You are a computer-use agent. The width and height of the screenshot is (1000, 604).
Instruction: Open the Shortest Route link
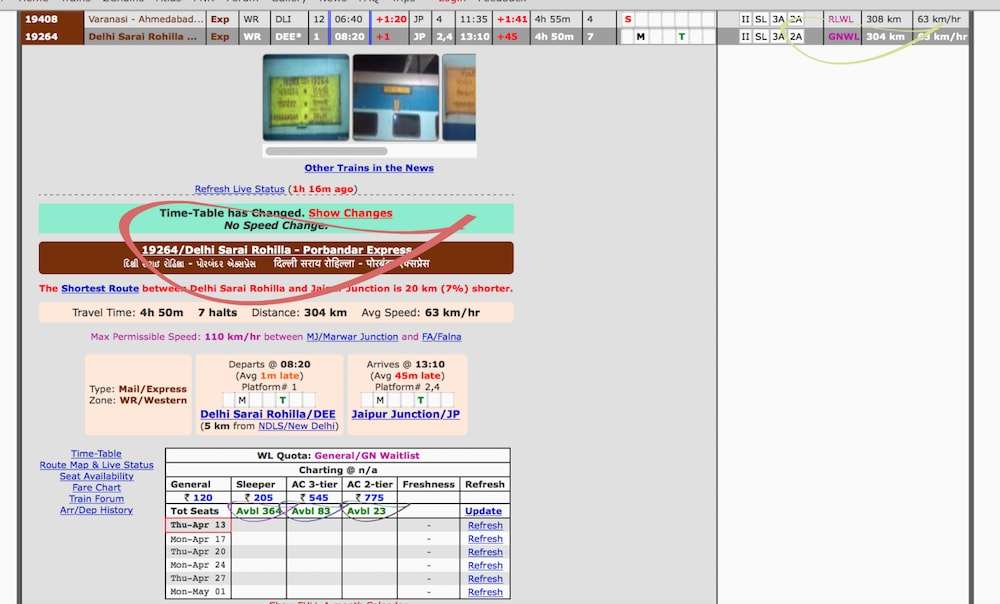tap(100, 288)
